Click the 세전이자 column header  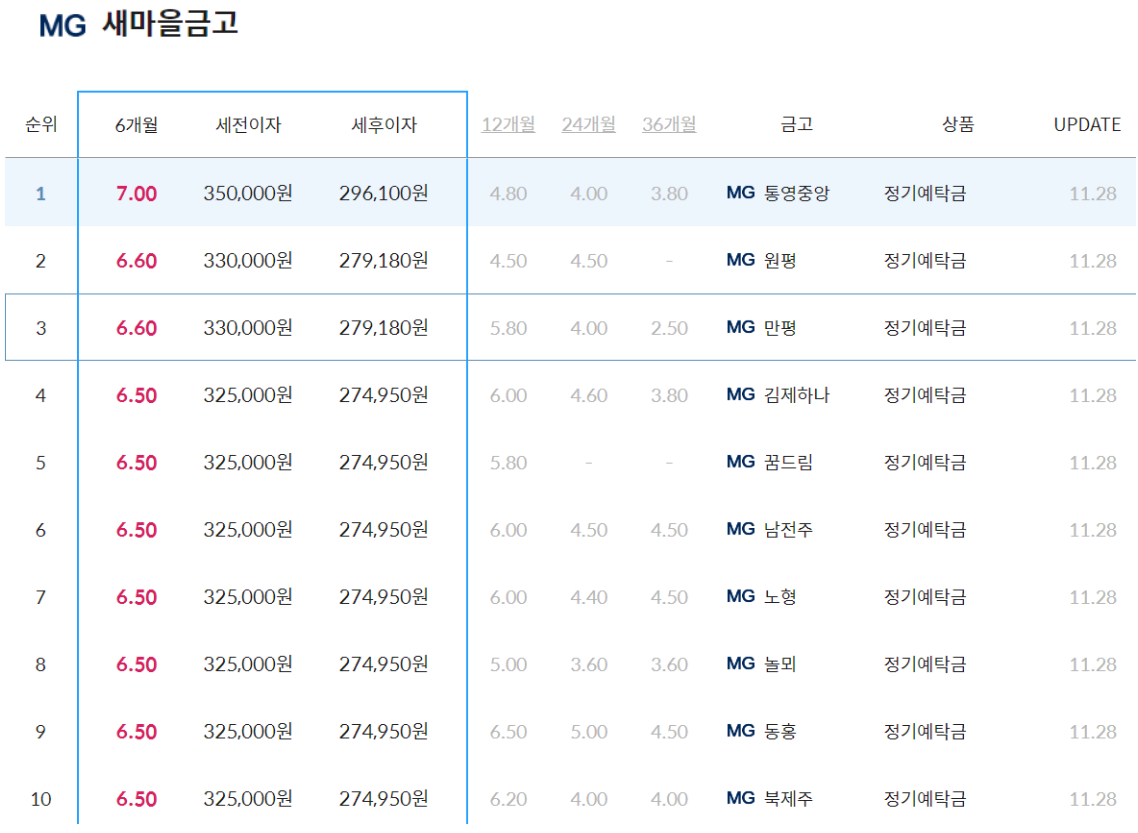[248, 125]
